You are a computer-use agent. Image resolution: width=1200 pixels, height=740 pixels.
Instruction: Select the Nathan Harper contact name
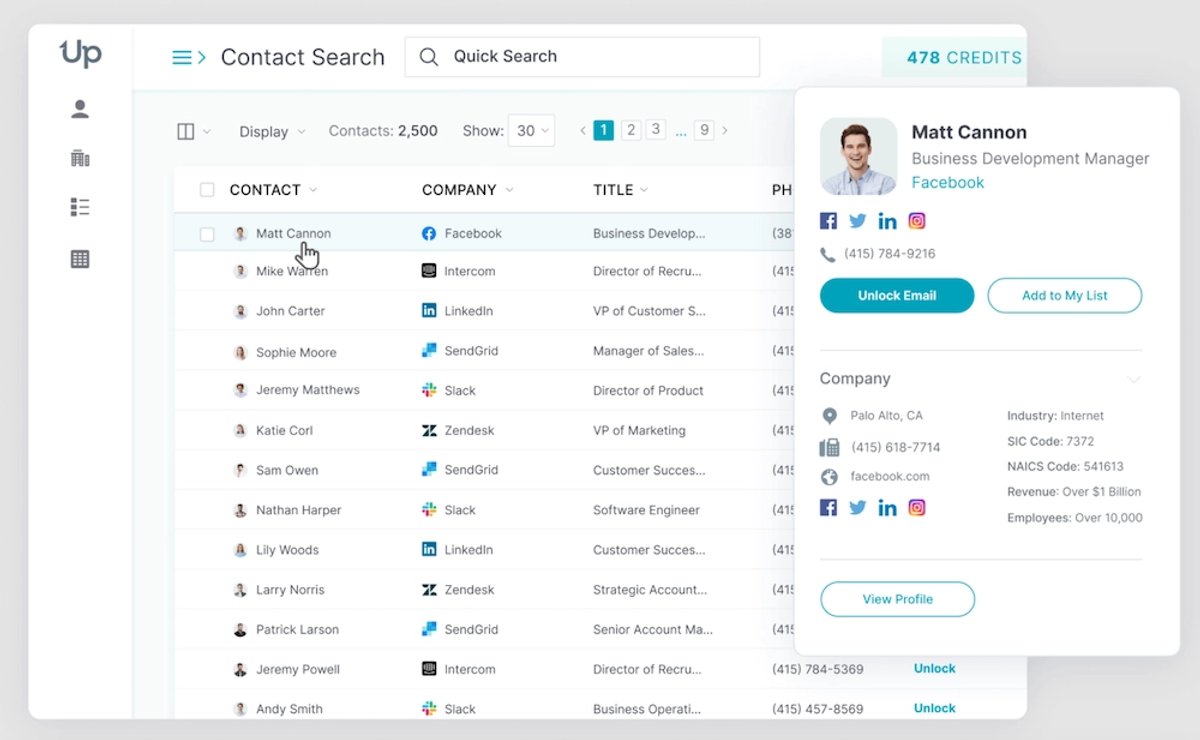[x=298, y=510]
